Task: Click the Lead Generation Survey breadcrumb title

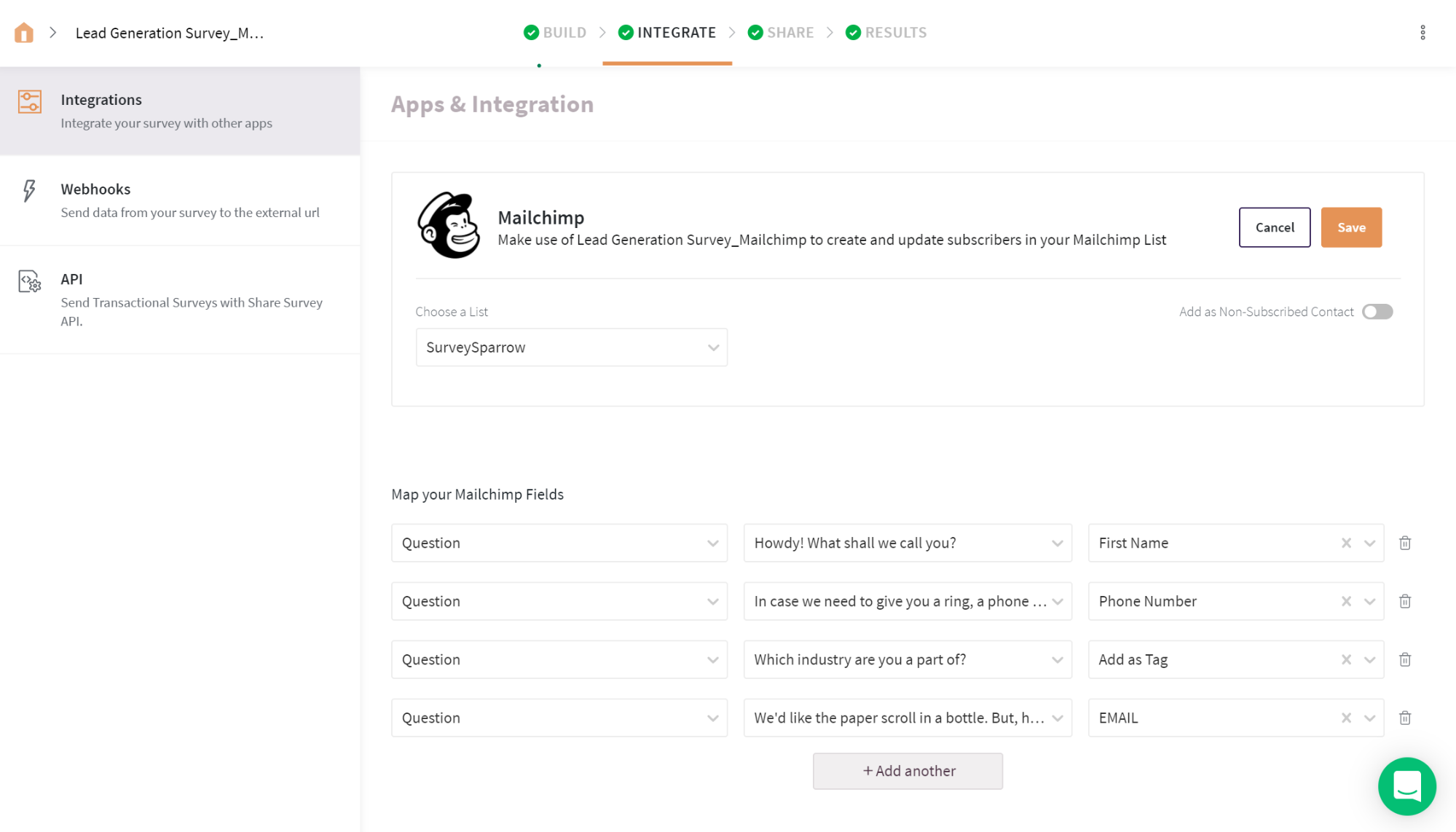Action: coord(170,33)
